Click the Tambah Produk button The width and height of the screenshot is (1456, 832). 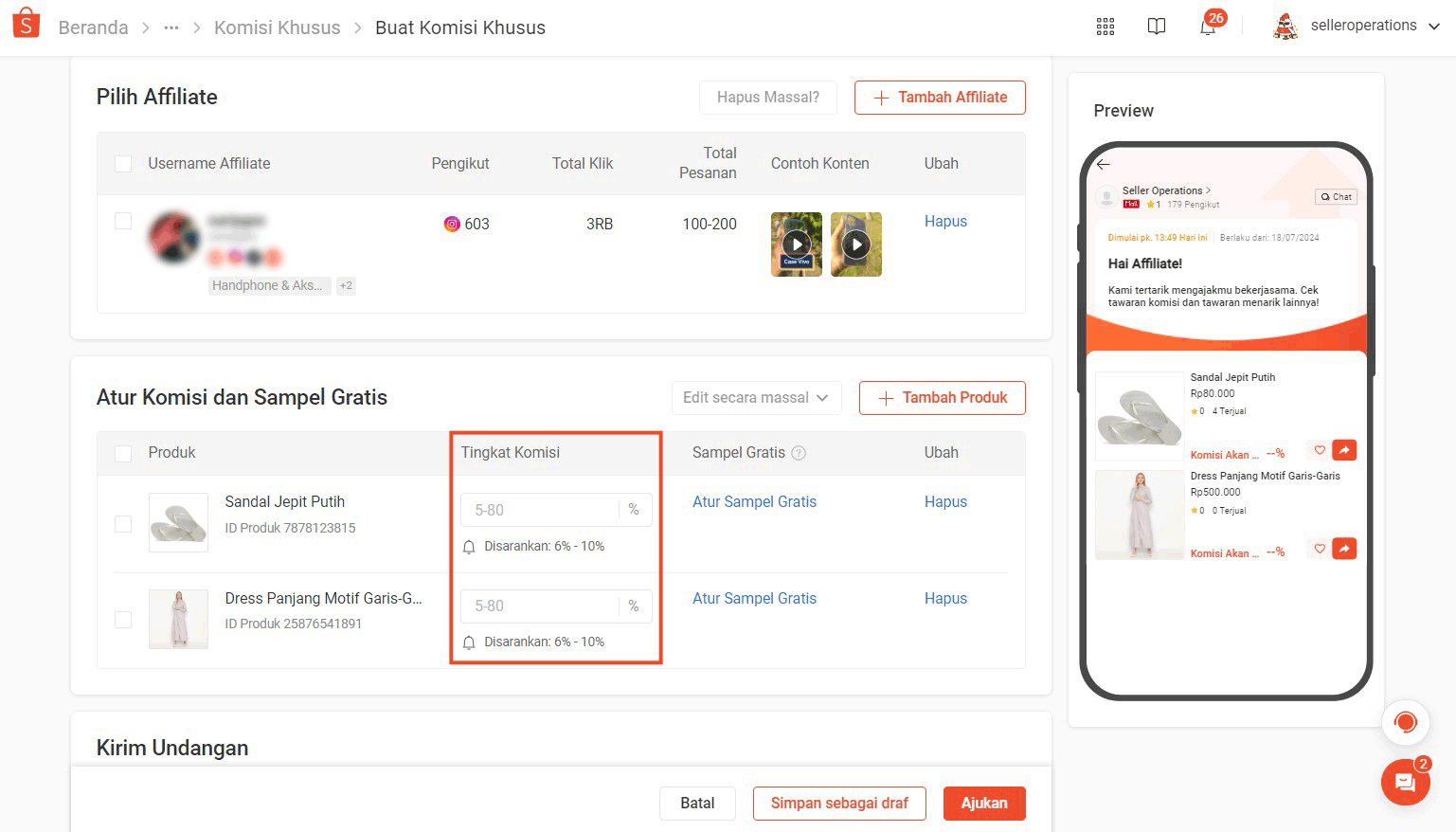pos(941,397)
